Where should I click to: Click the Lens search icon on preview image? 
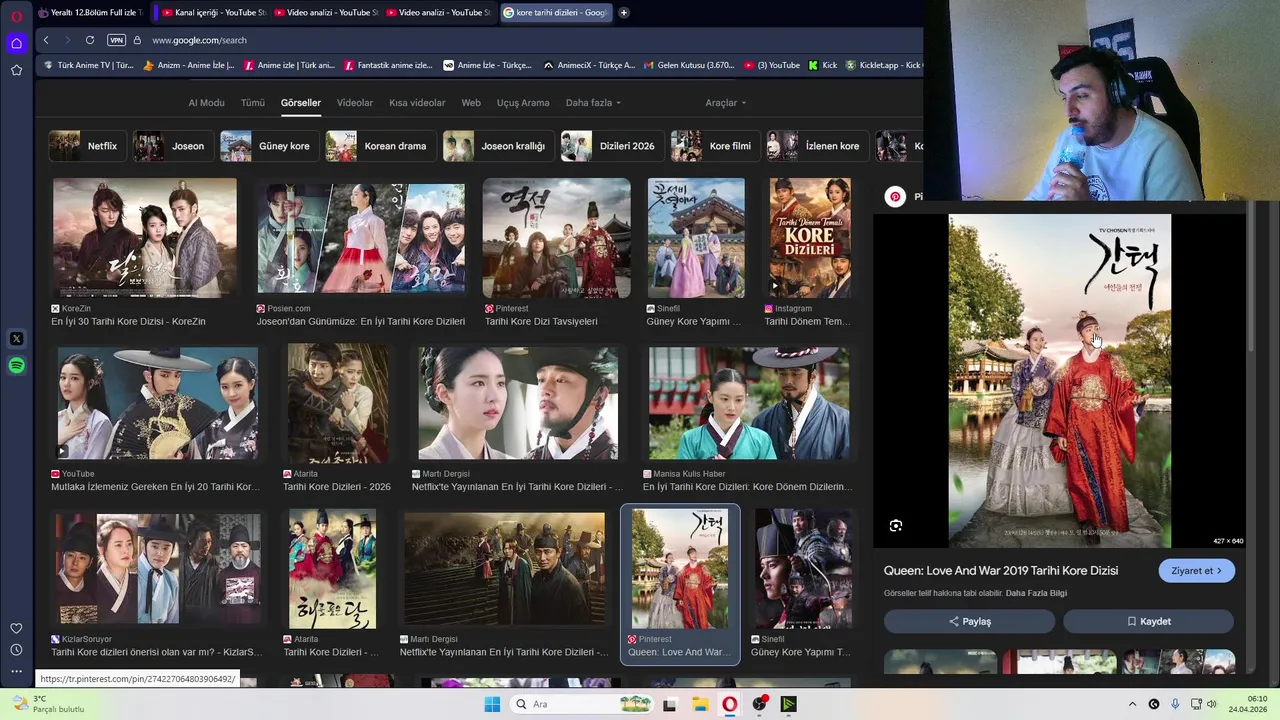896,525
